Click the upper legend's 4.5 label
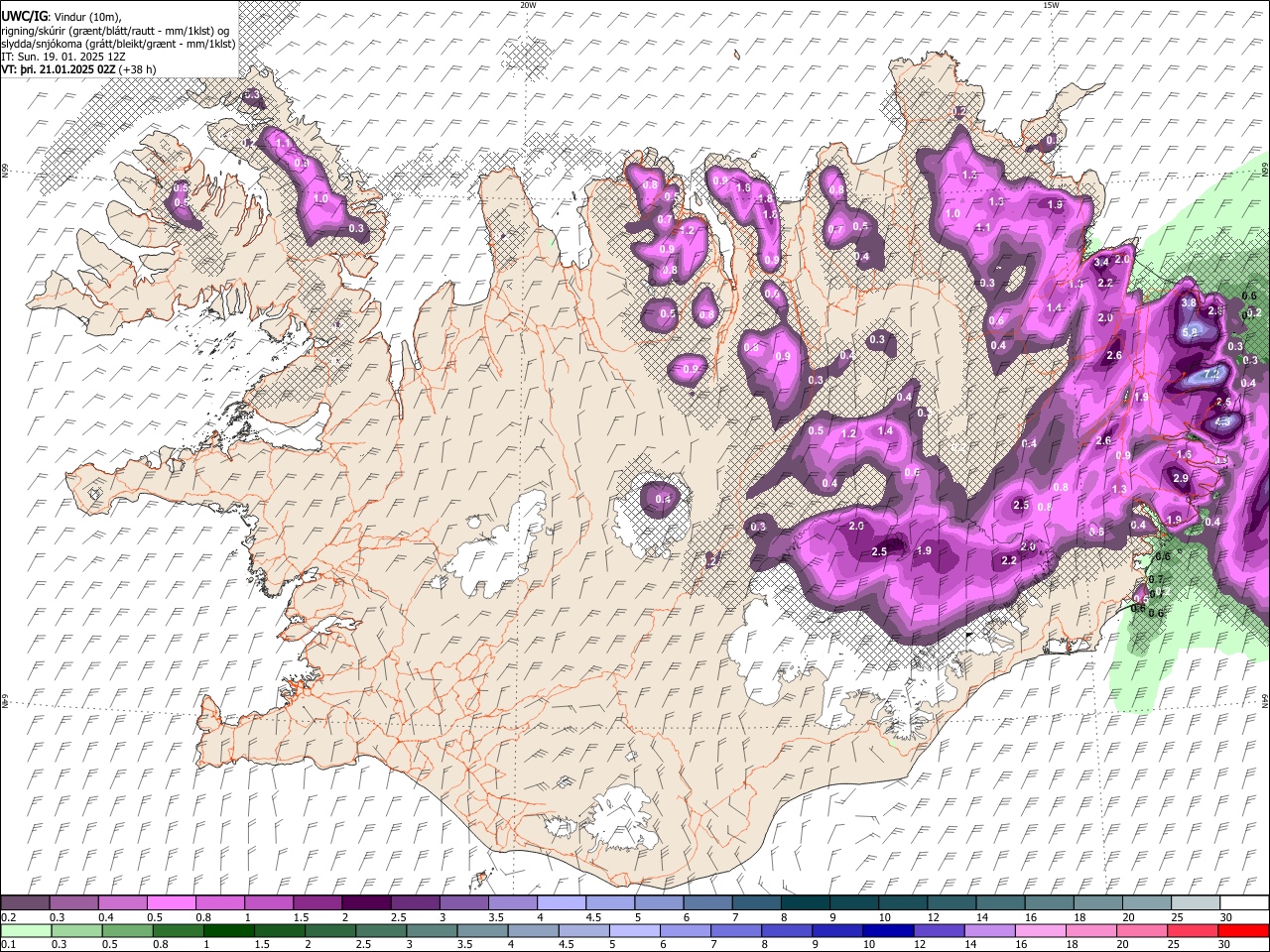Image resolution: width=1270 pixels, height=952 pixels. [593, 916]
